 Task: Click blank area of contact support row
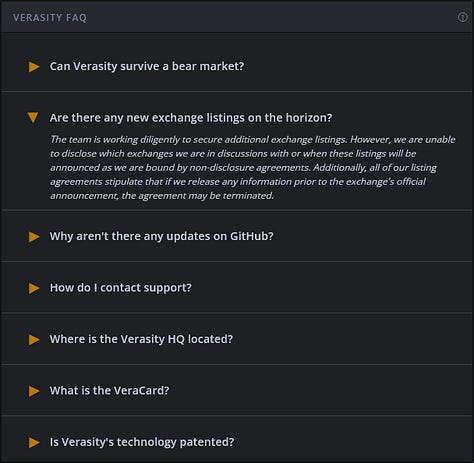tap(333, 288)
